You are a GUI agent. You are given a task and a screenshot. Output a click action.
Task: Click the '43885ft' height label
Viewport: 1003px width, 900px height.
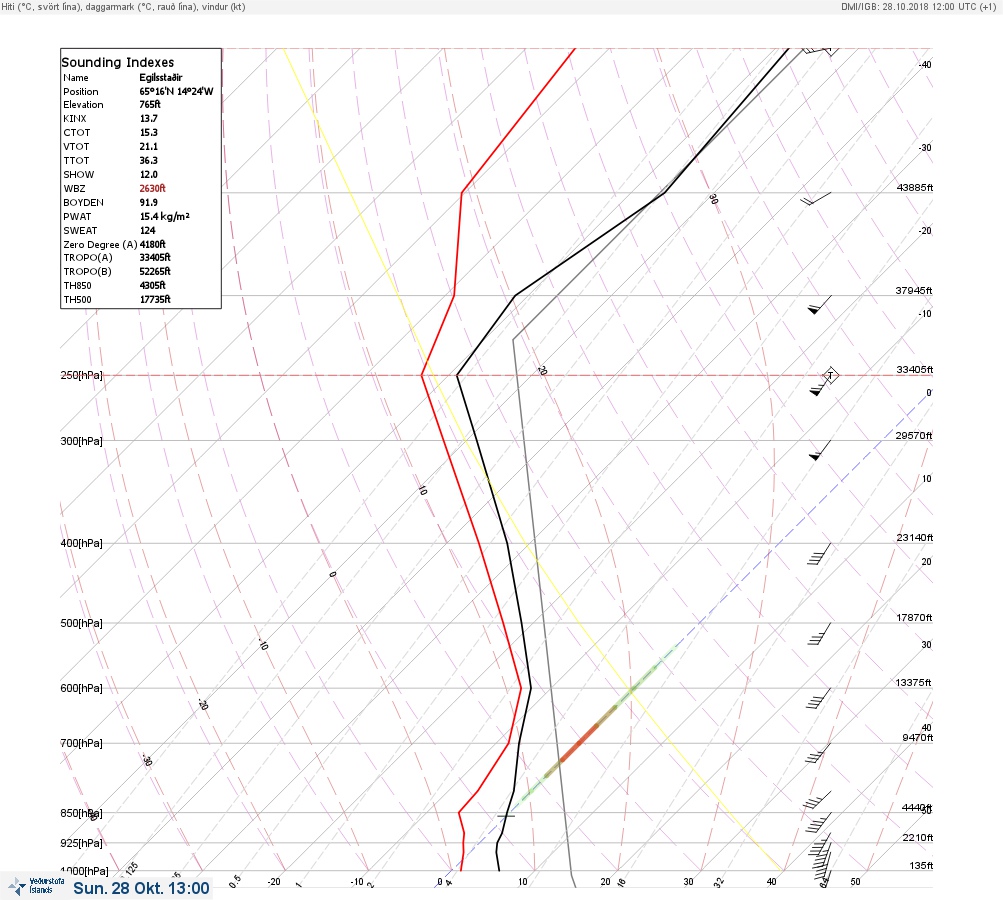point(915,187)
